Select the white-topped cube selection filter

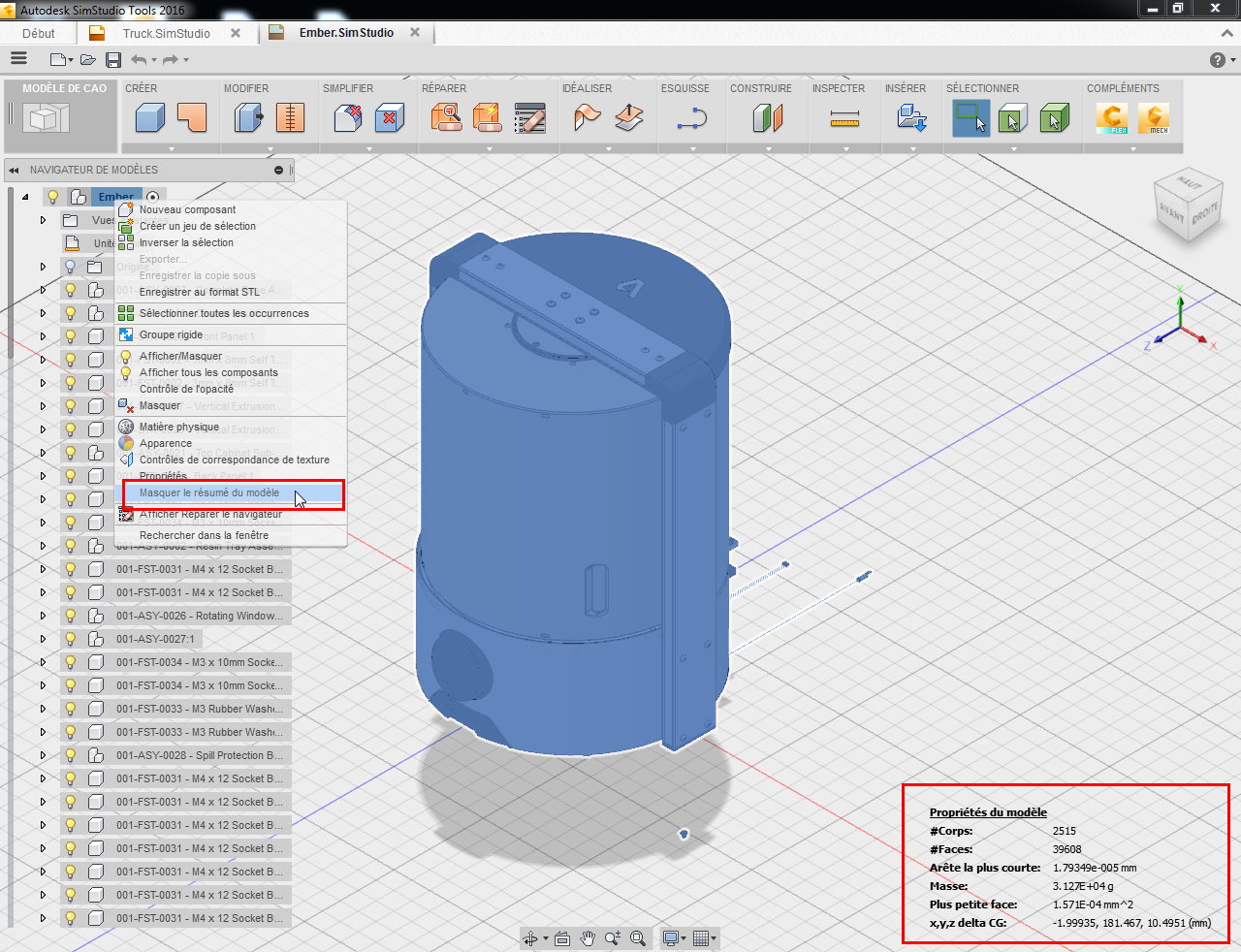1013,118
